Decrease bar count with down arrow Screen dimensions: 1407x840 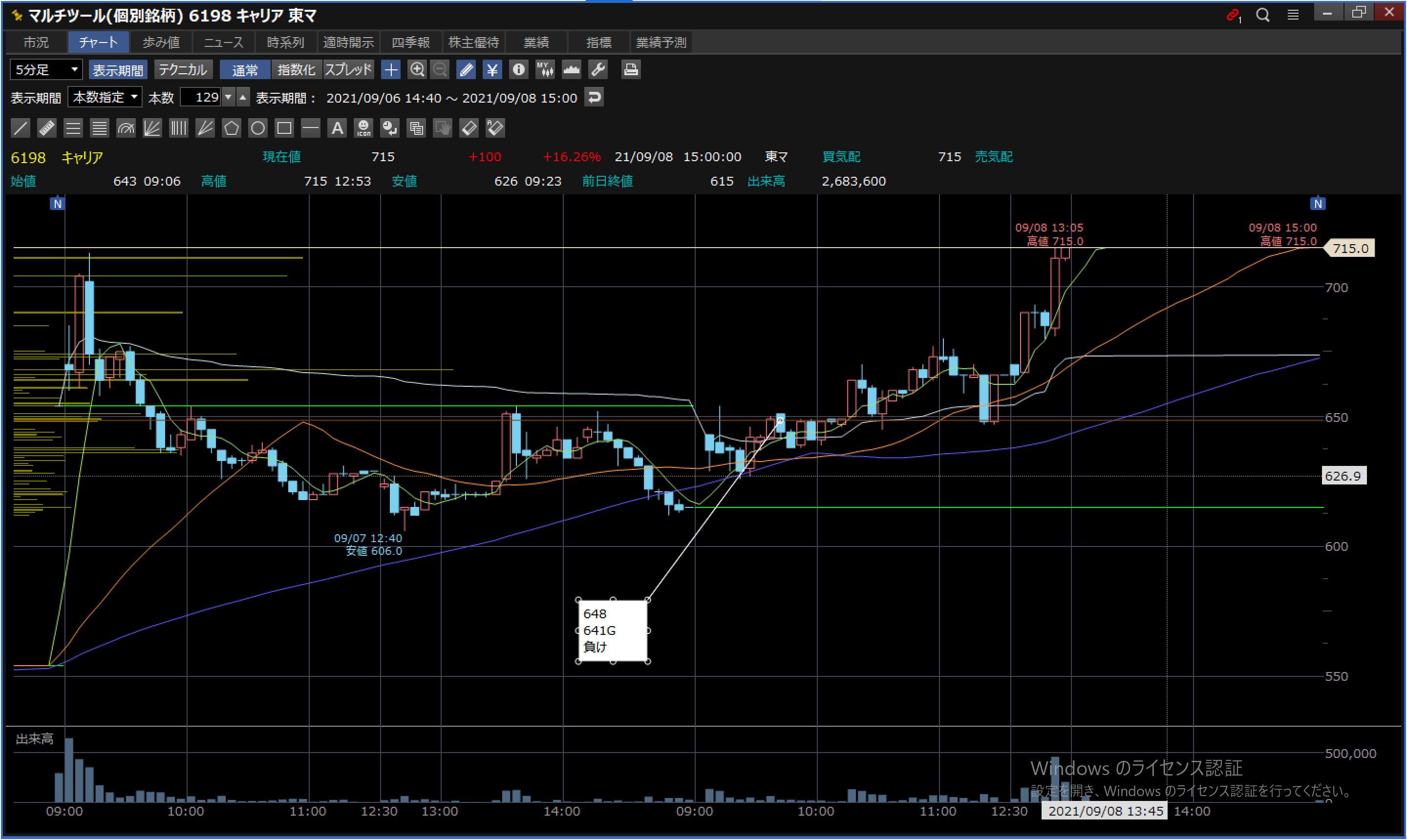coord(228,97)
